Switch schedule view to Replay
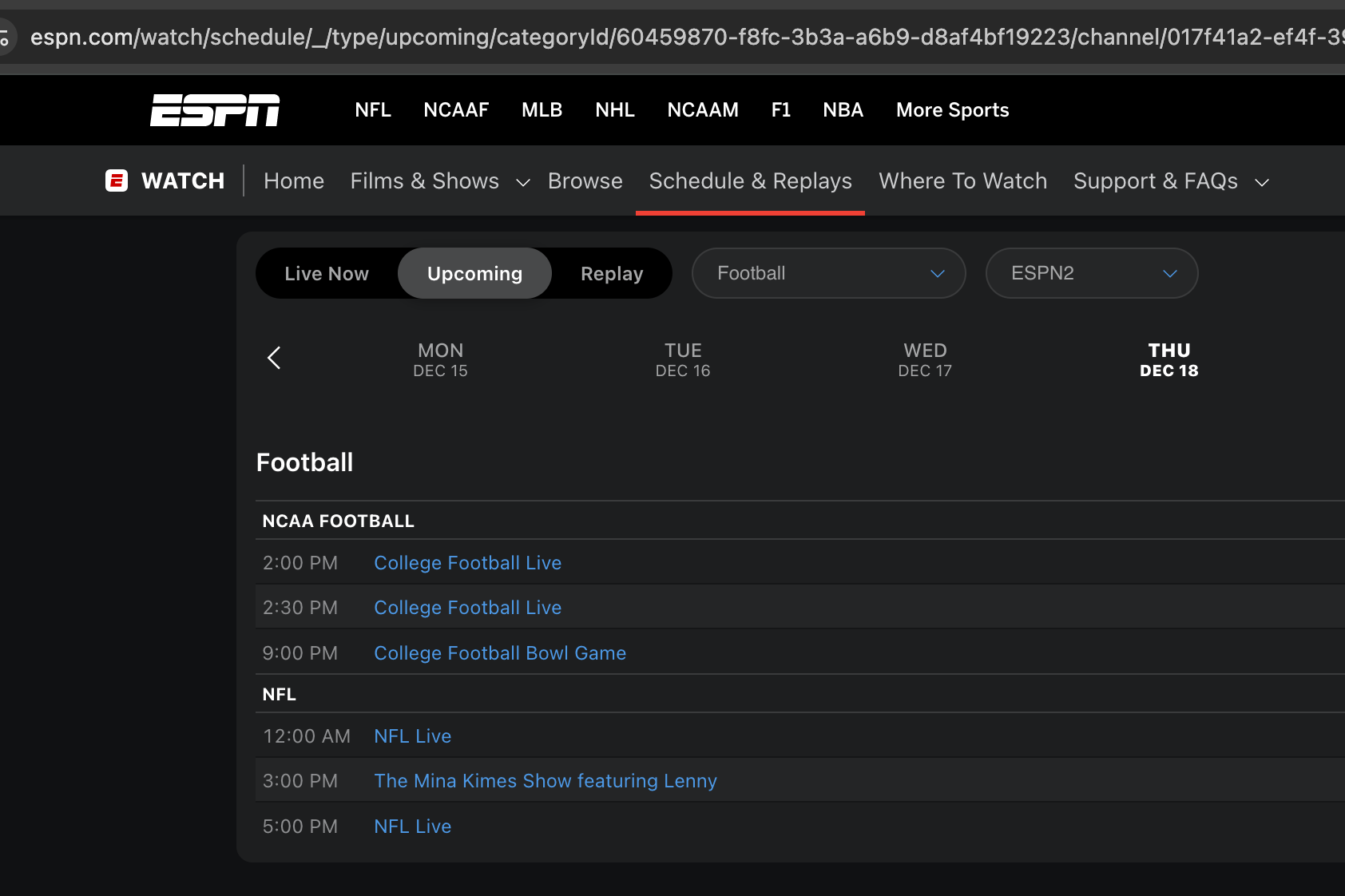Screen dimensions: 1345x896 (611, 274)
